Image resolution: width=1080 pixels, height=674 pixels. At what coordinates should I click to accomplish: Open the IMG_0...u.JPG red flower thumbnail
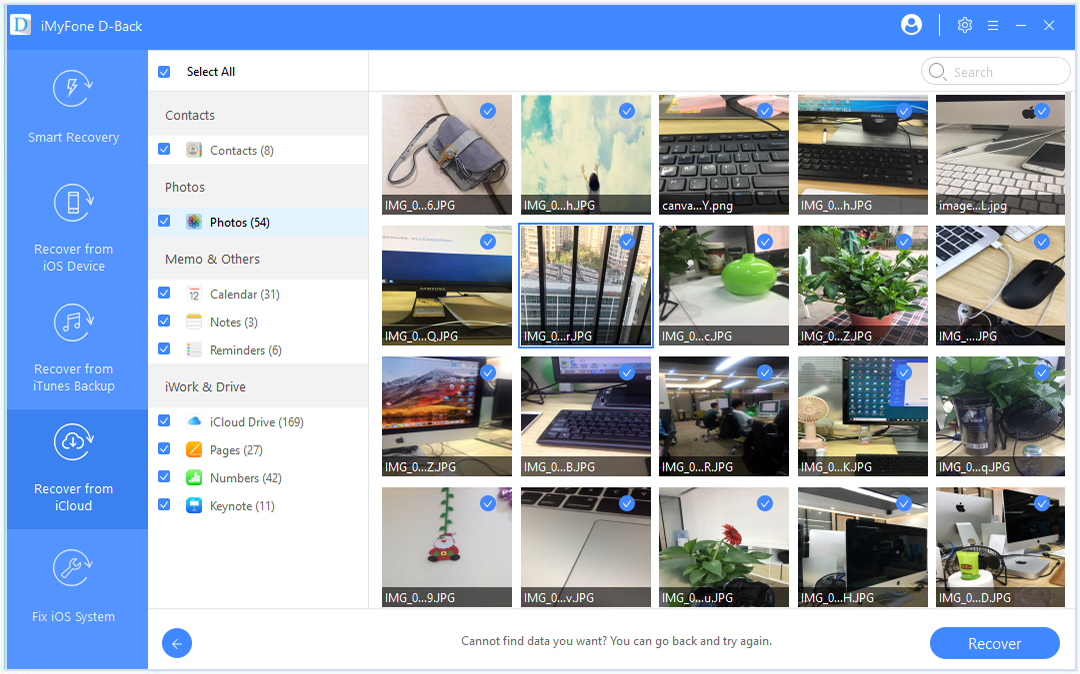coord(724,547)
